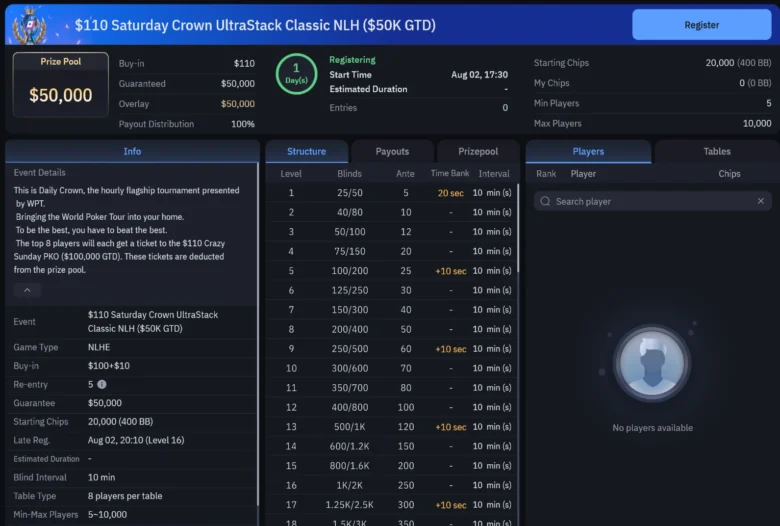The height and width of the screenshot is (526, 780).
Task: Select the Players tab
Action: pyautogui.click(x=588, y=151)
